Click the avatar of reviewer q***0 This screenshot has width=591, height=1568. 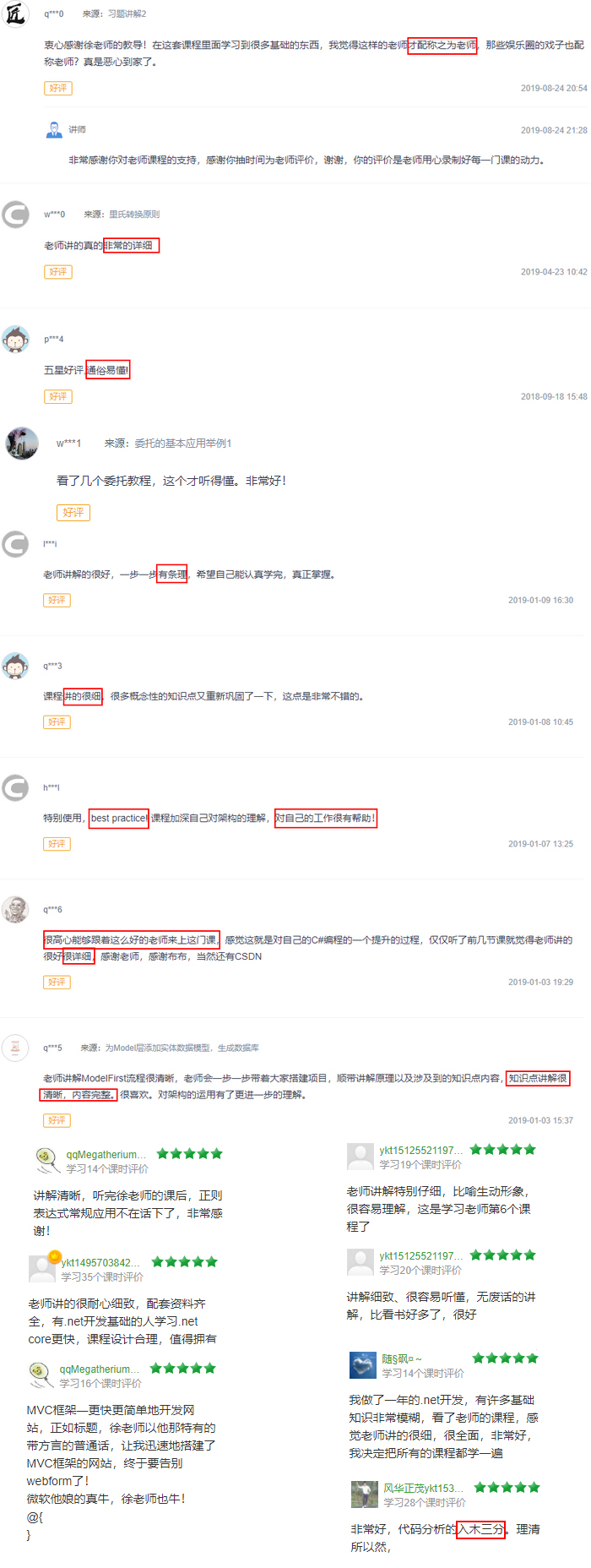pos(15,14)
